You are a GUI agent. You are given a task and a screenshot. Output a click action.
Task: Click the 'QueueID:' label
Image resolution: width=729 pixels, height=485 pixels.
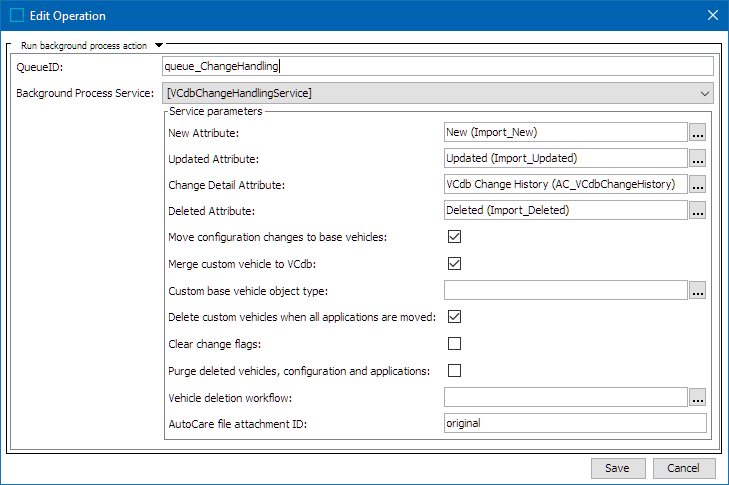coord(40,67)
